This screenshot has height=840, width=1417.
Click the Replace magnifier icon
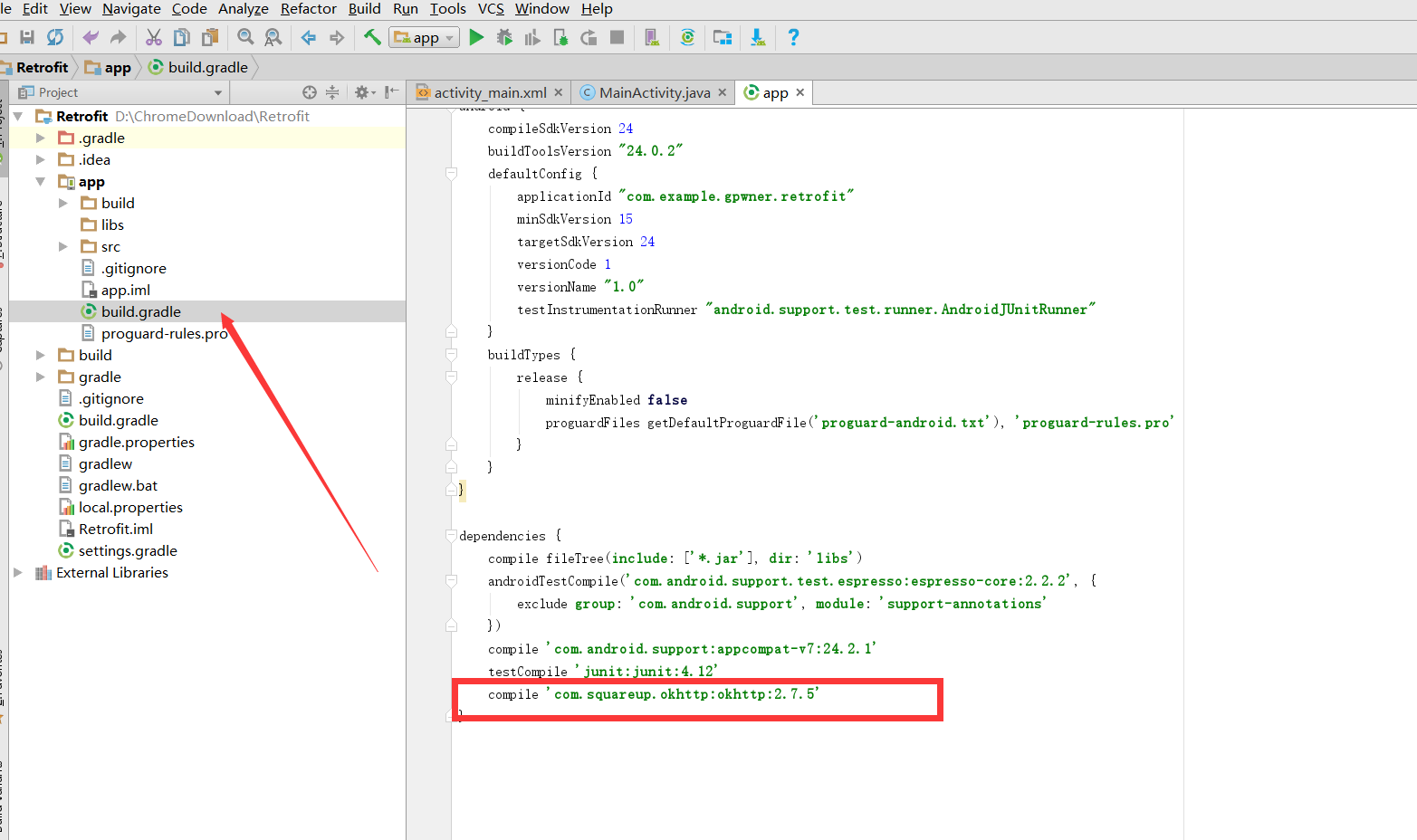(273, 37)
